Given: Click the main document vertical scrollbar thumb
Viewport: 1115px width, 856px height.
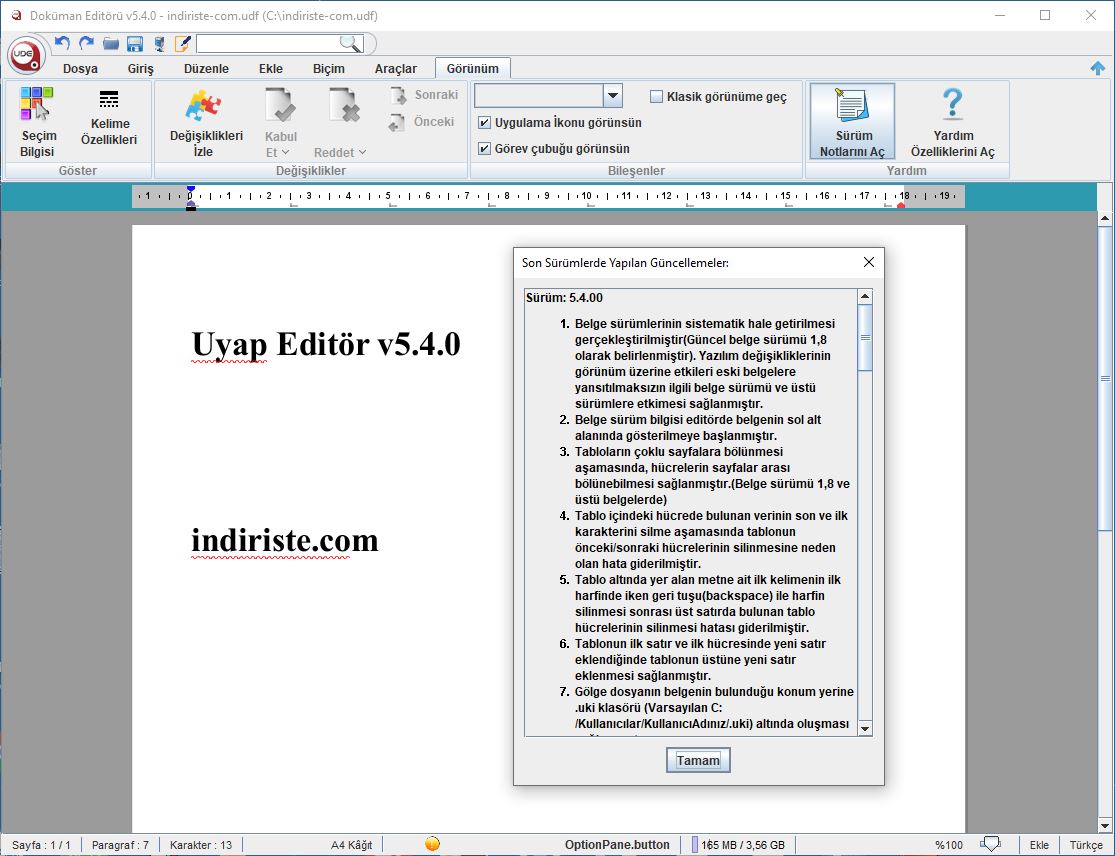Looking at the screenshot, I should point(1105,378).
